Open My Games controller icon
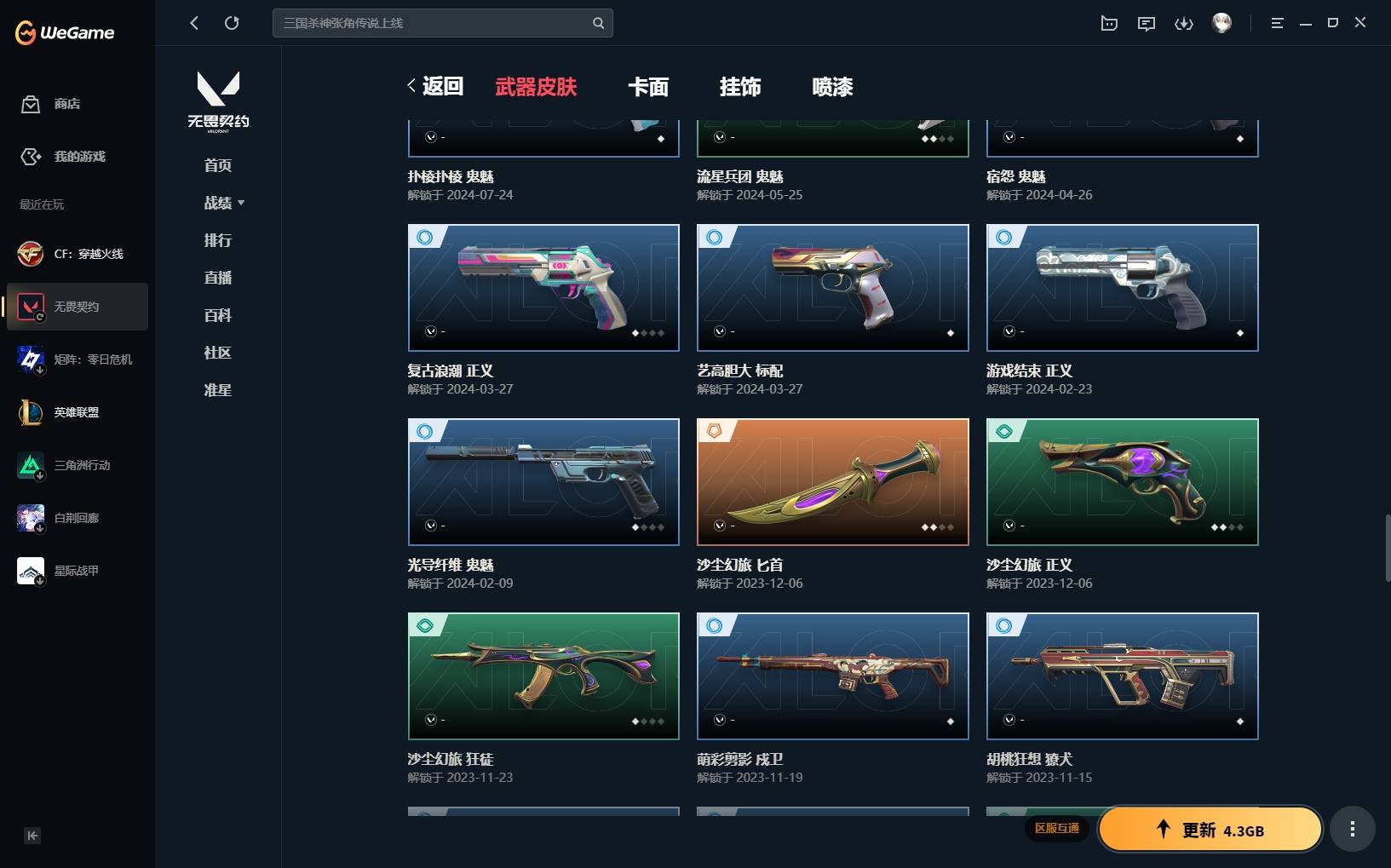 point(31,157)
